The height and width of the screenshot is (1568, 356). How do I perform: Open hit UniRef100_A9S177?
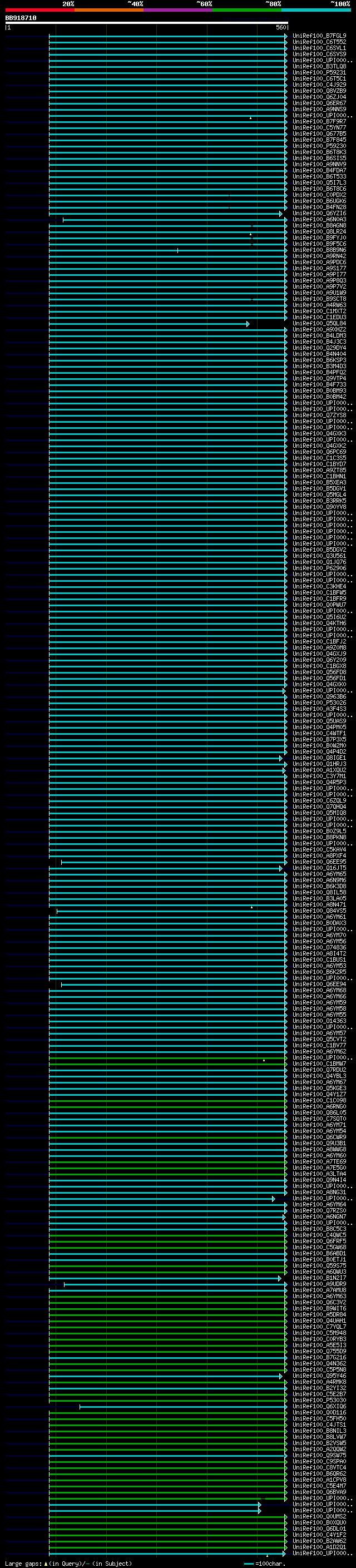319,269
